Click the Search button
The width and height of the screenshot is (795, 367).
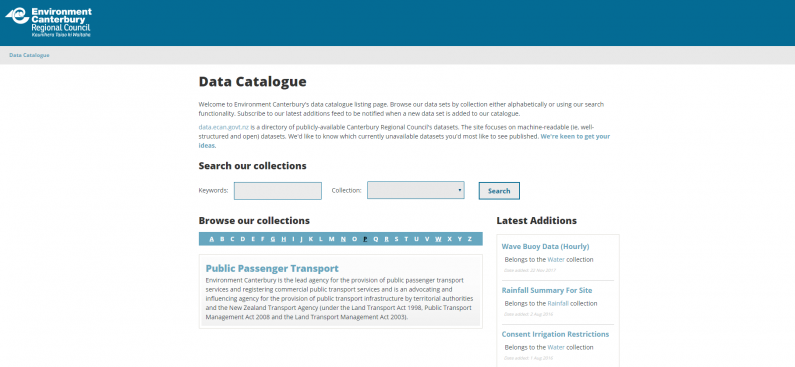pos(499,191)
